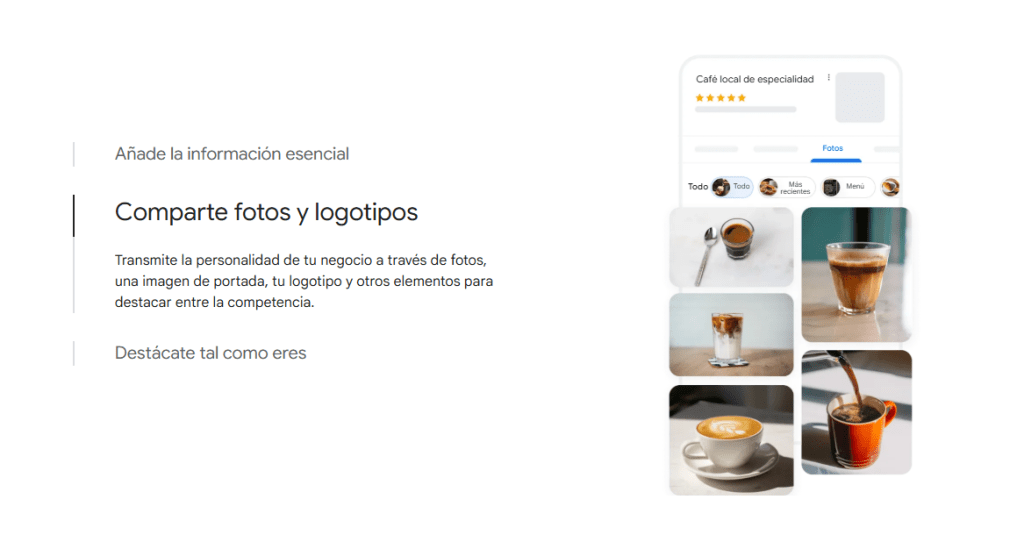Select the 'Menú' filter chip
This screenshot has width=1024, height=535.
[x=848, y=187]
